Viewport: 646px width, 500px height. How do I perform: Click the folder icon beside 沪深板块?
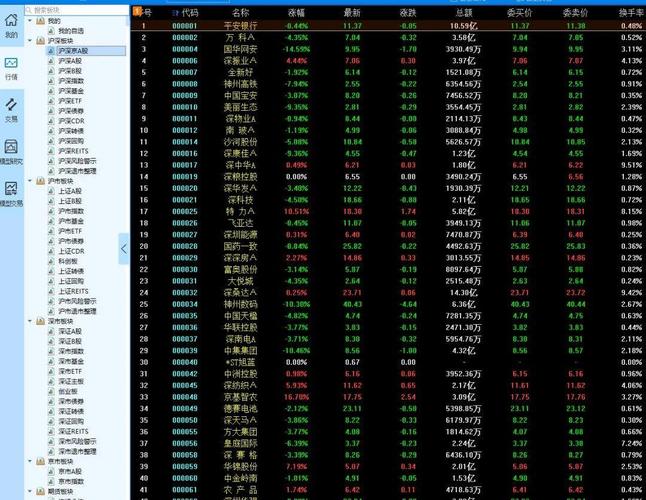40,41
